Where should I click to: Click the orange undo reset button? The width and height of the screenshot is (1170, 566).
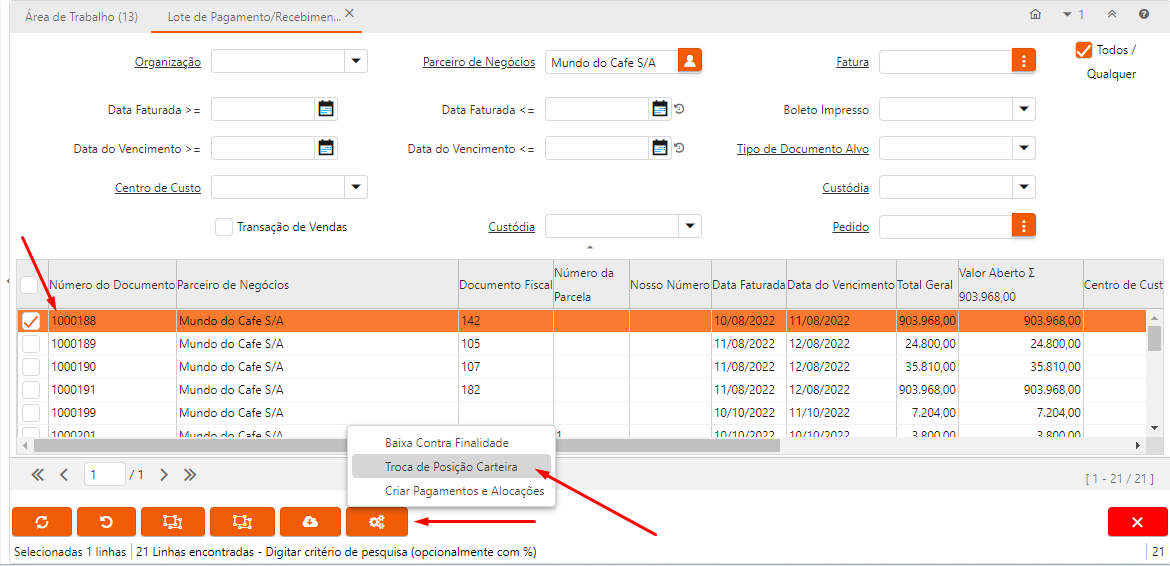[107, 521]
